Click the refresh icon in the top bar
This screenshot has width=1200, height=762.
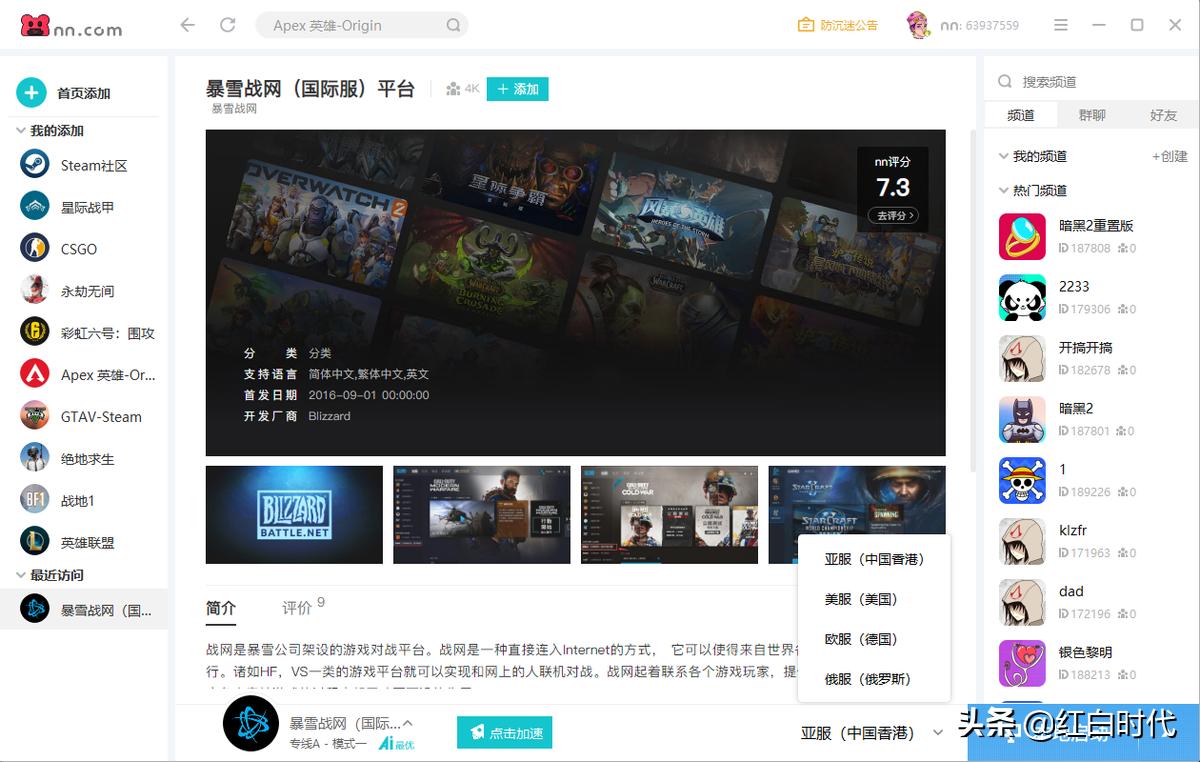(x=227, y=26)
